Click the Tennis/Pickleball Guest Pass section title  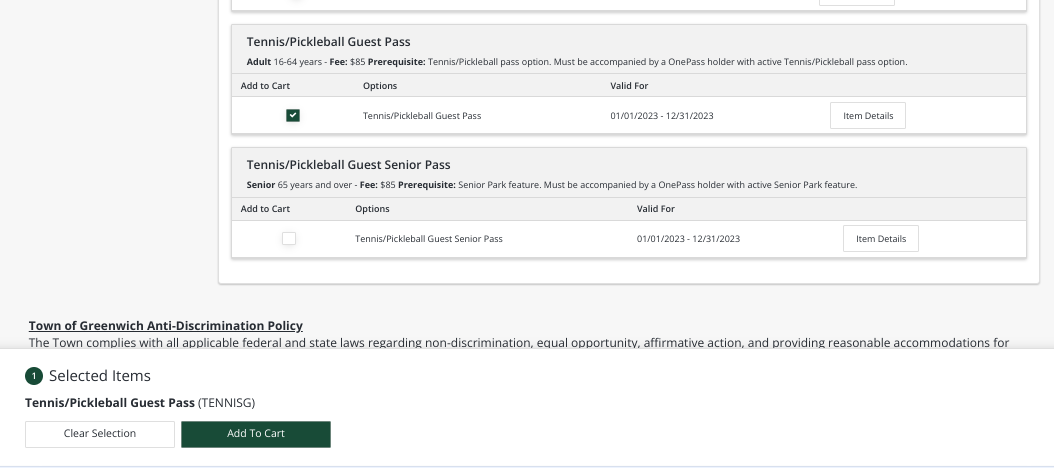click(x=328, y=42)
